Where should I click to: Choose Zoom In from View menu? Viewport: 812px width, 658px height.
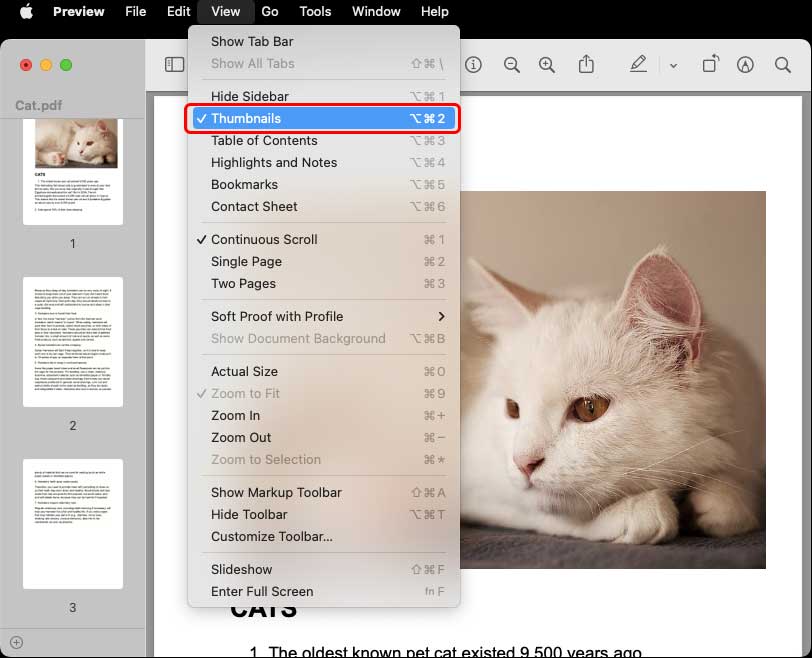pos(324,416)
